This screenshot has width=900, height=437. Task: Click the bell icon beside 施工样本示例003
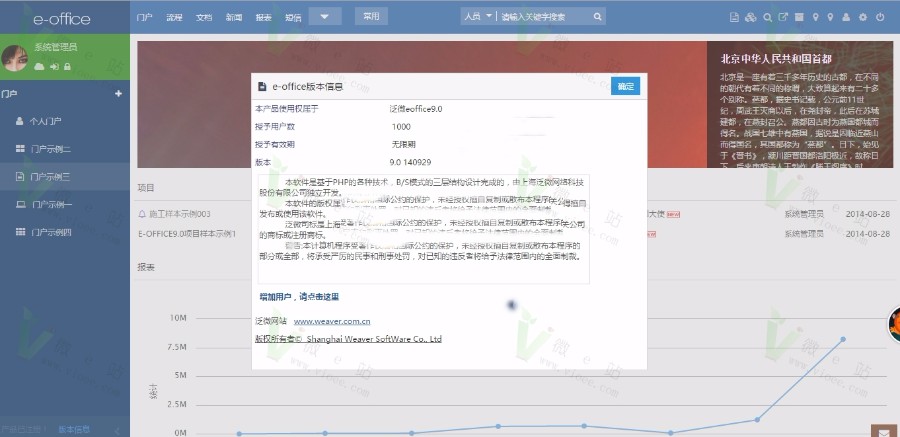(142, 214)
